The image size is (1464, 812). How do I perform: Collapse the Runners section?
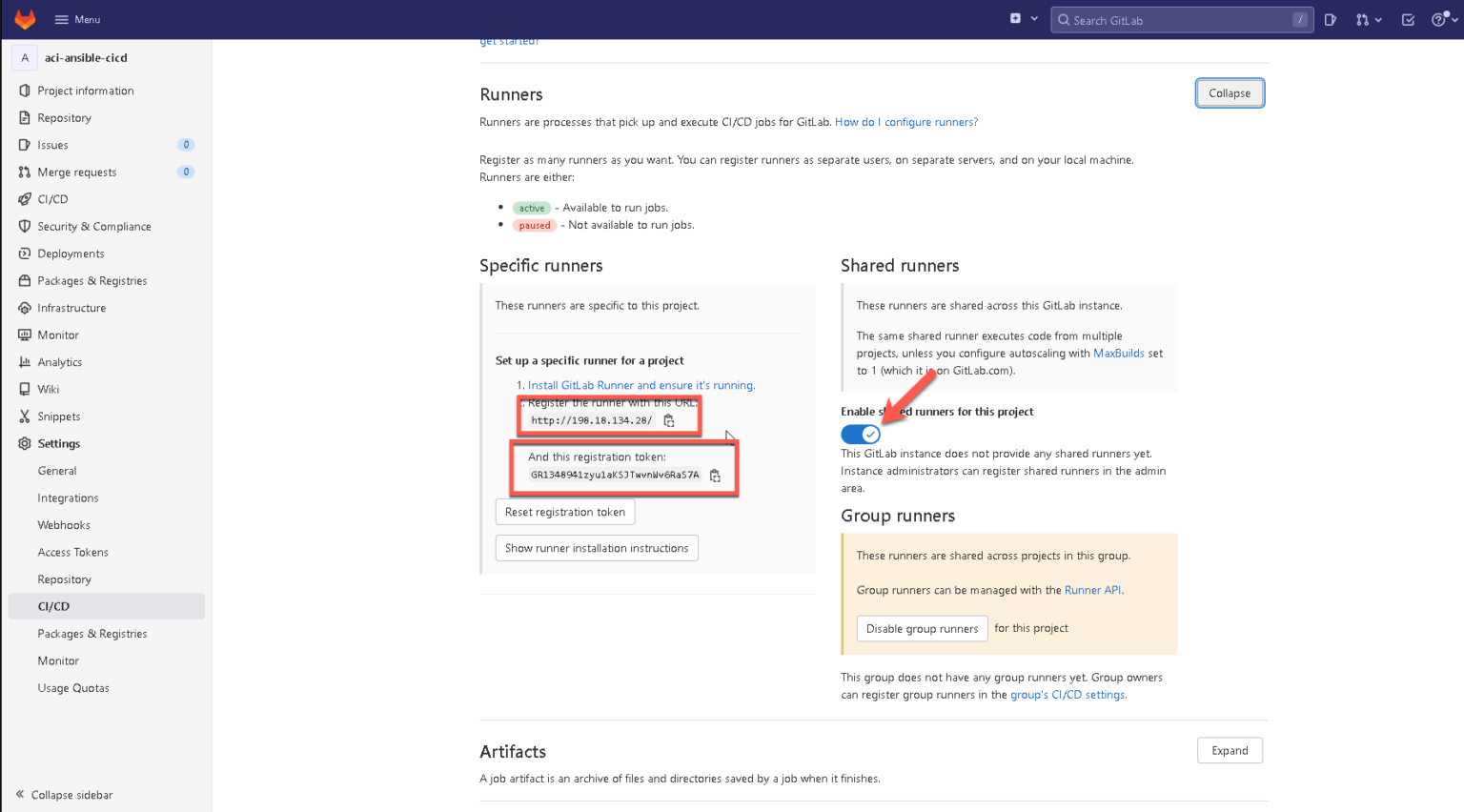click(x=1230, y=93)
